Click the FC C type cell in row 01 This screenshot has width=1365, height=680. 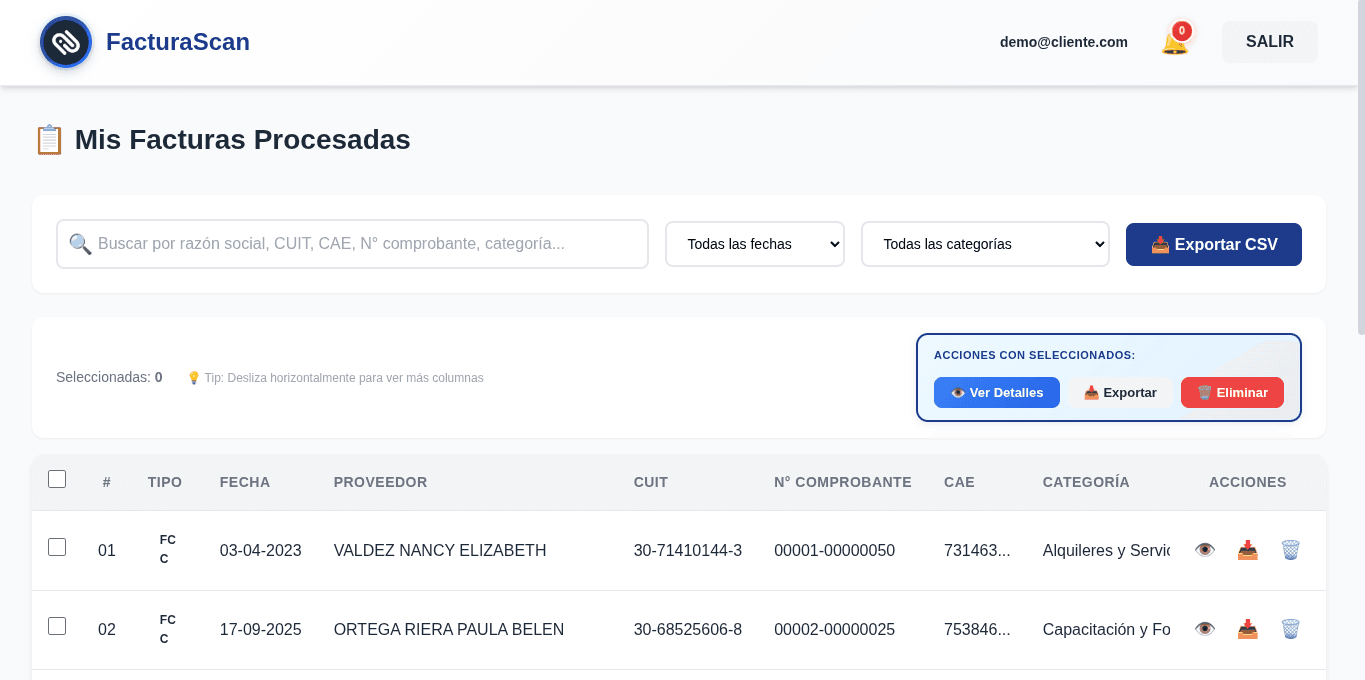point(167,549)
